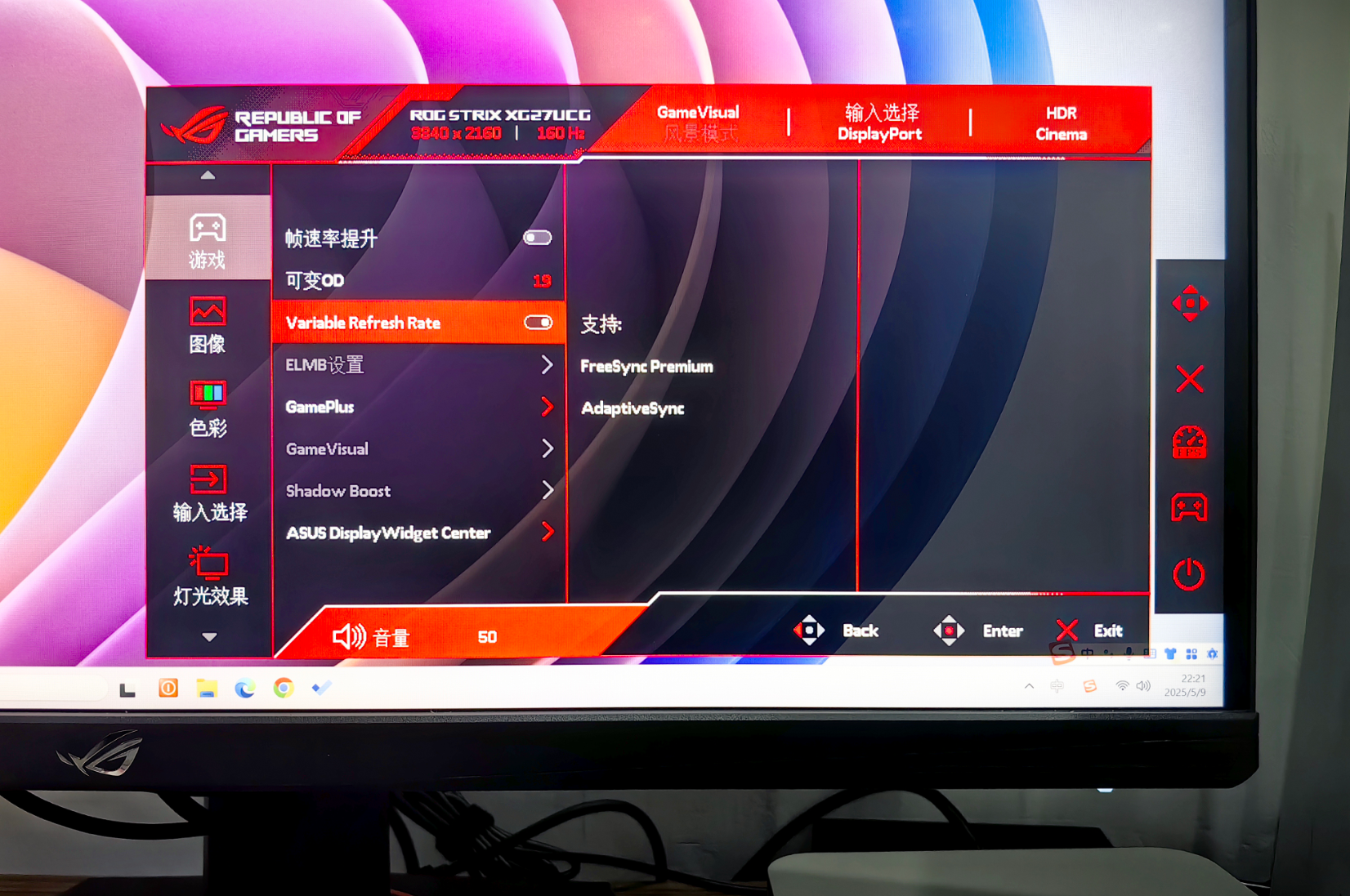The height and width of the screenshot is (896, 1350).
Task: Click the up arrow above the category list
Action: coord(208,175)
